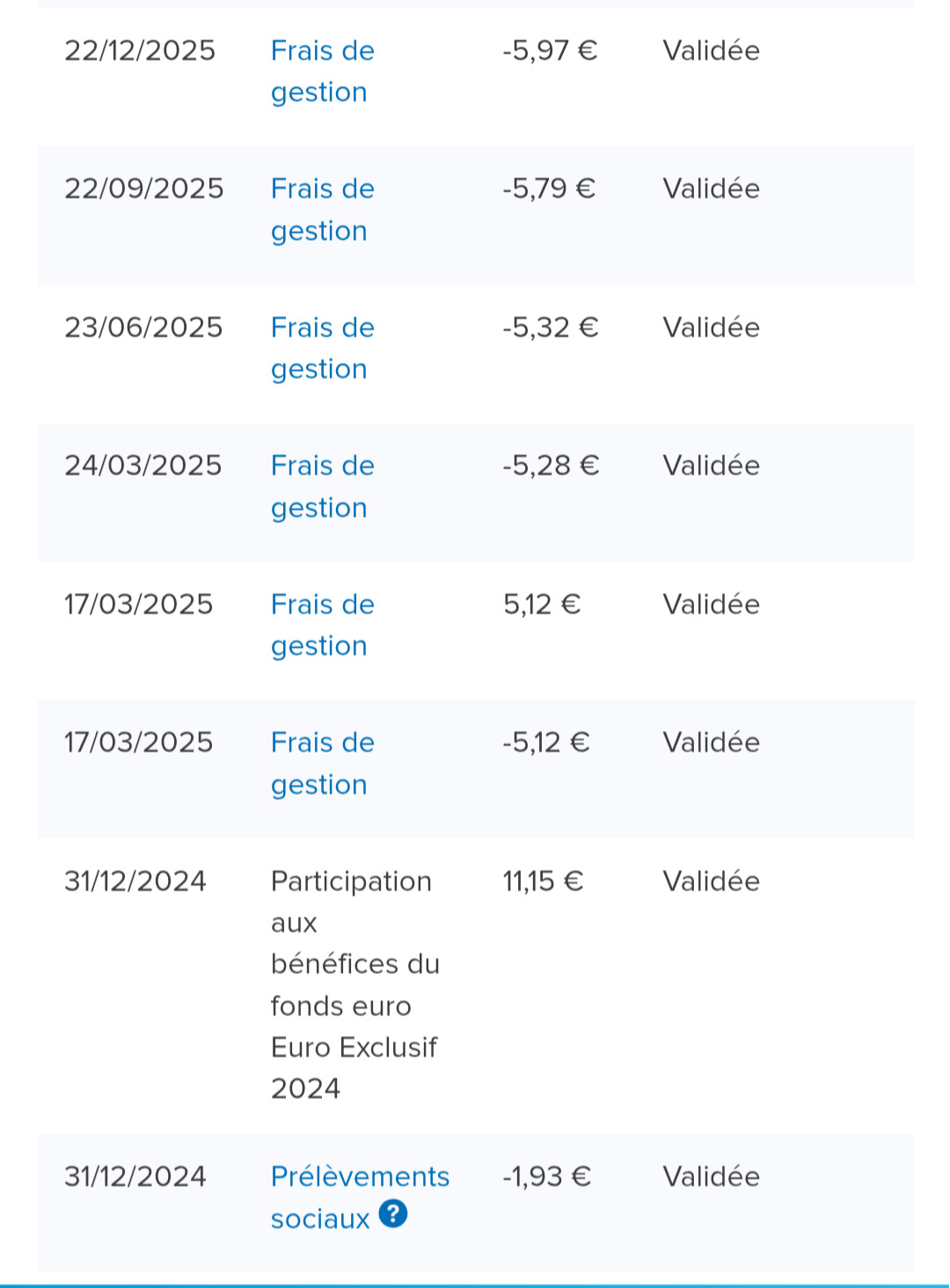
Task: Click the -5,97 € amount
Action: coord(550,51)
